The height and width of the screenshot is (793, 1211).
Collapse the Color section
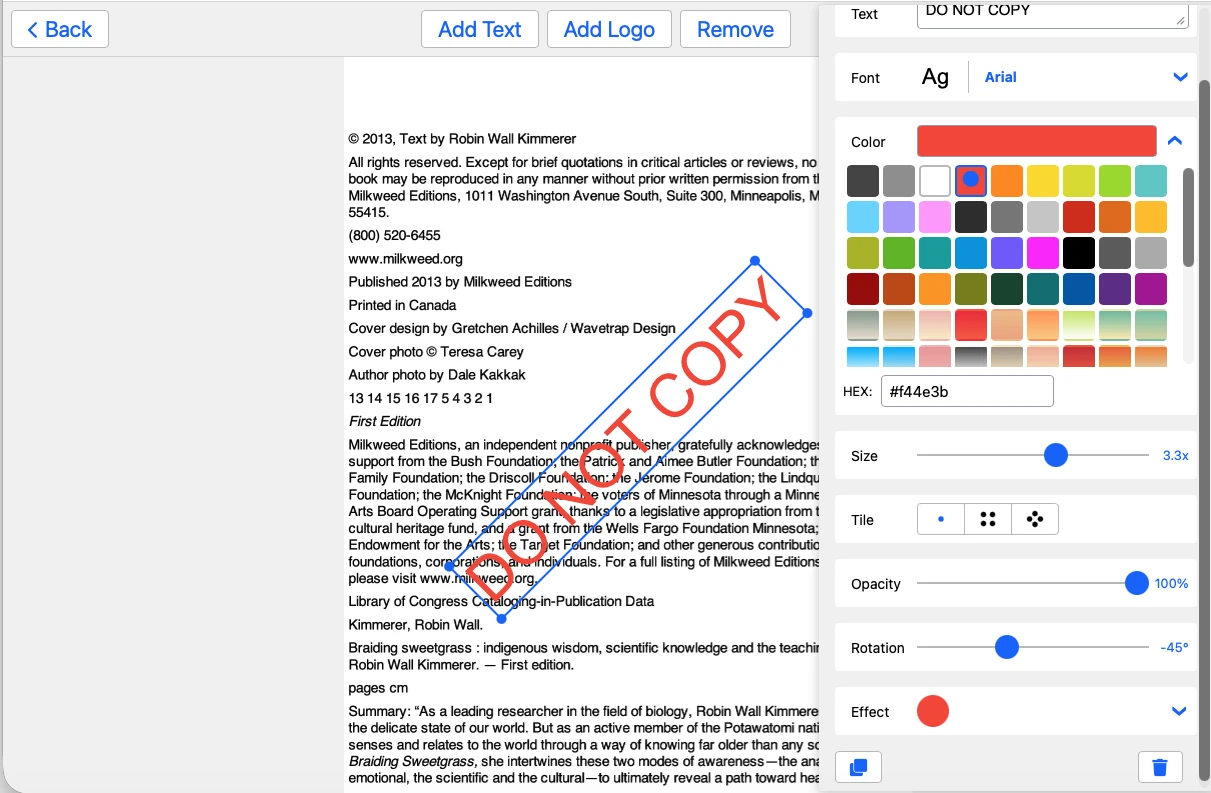1175,141
